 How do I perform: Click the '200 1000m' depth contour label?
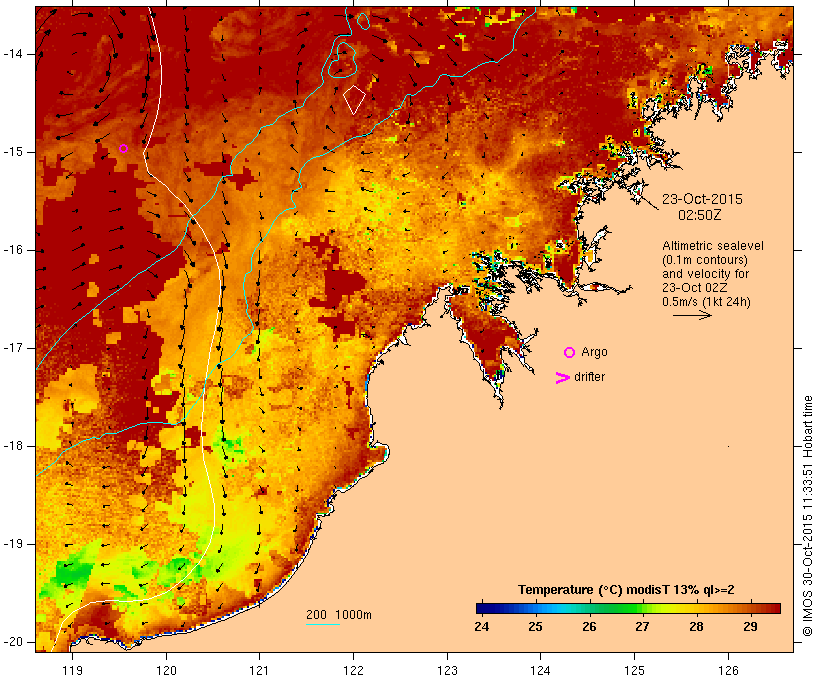[339, 615]
